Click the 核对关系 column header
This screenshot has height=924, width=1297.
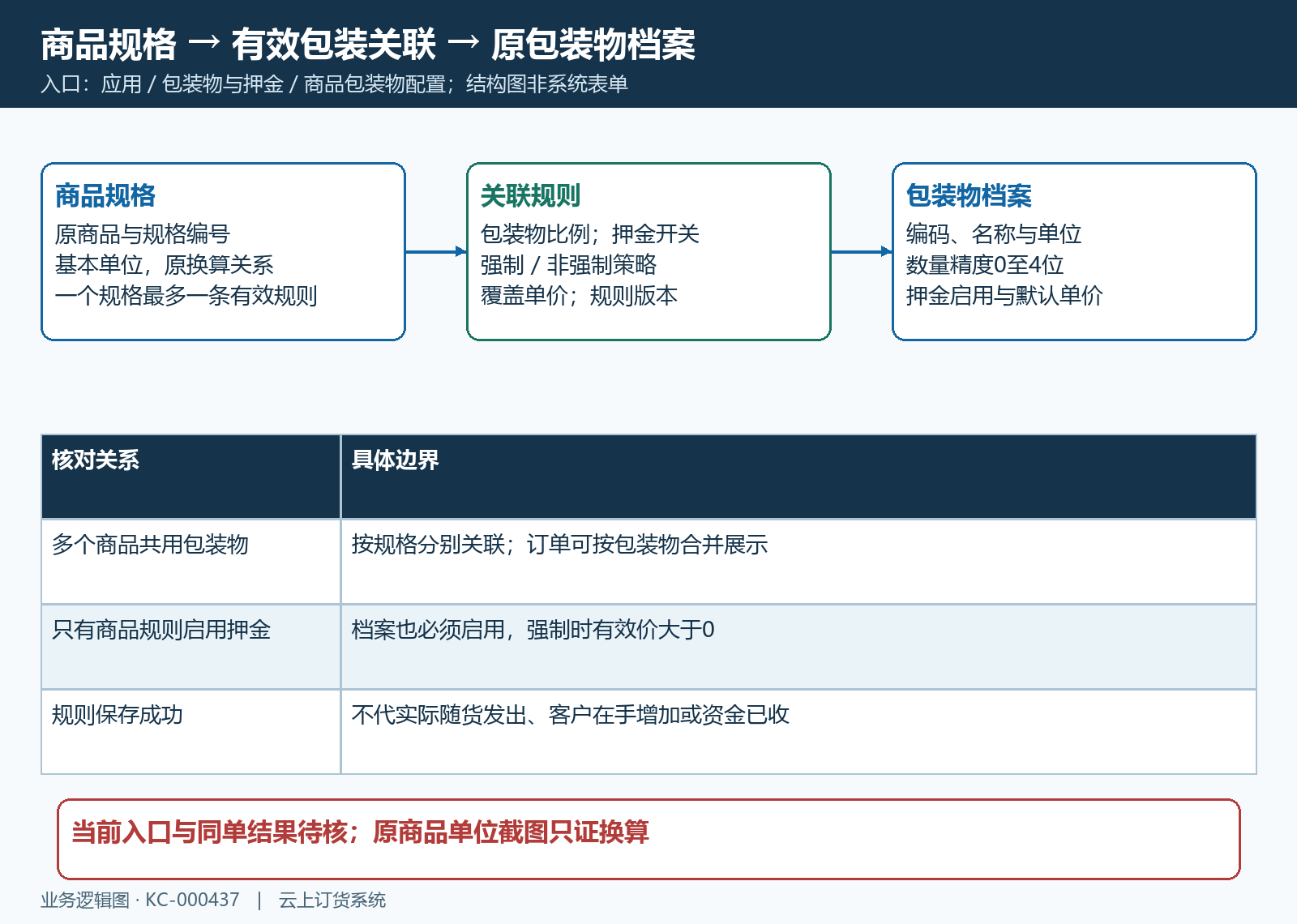[191, 477]
